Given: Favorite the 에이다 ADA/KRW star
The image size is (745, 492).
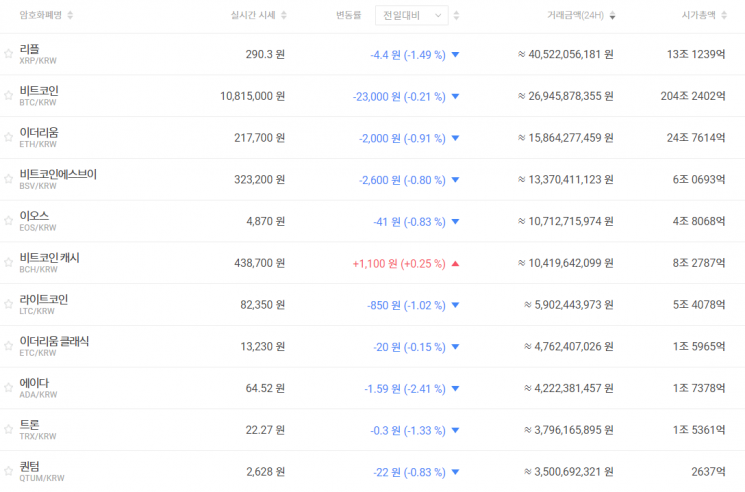Looking at the screenshot, I should (x=8, y=388).
